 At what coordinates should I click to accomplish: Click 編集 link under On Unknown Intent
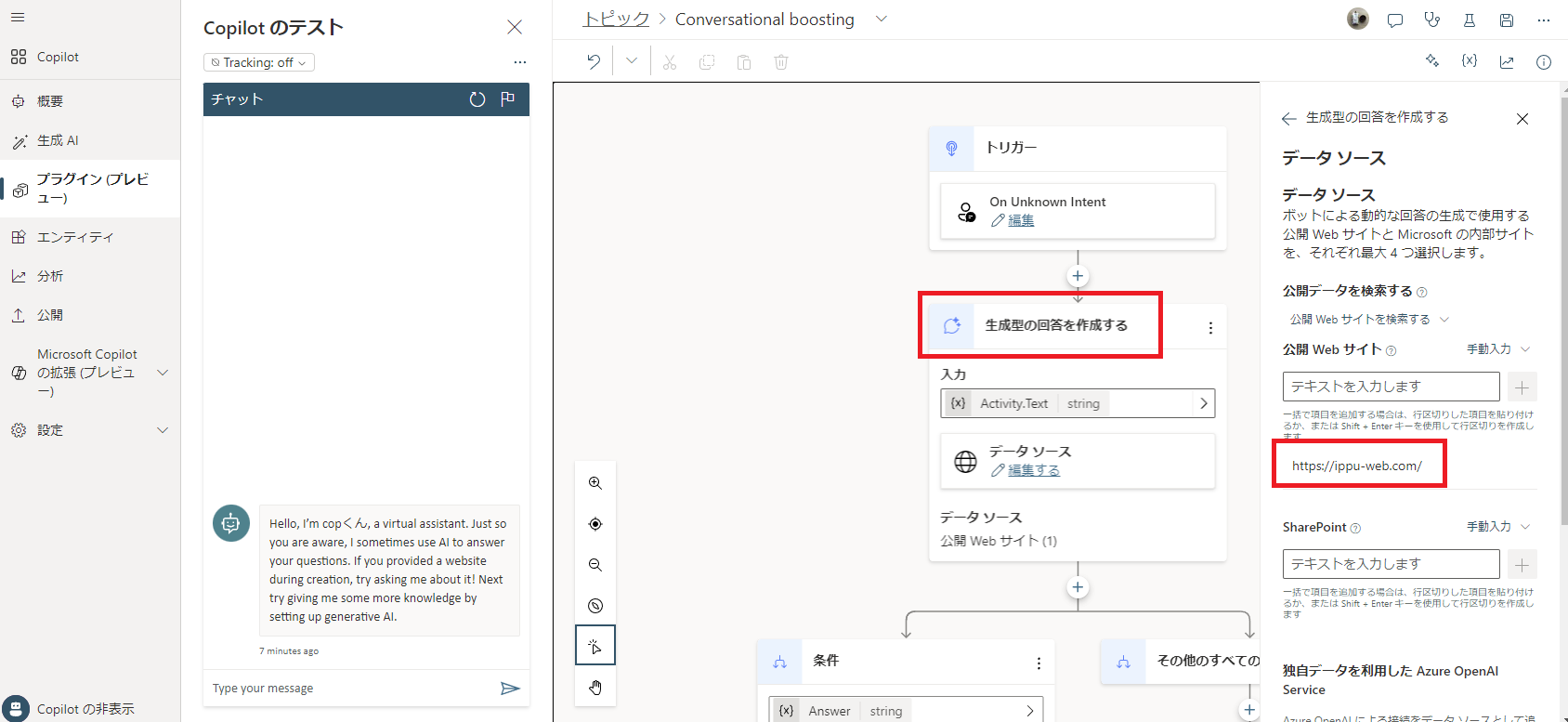1021,220
